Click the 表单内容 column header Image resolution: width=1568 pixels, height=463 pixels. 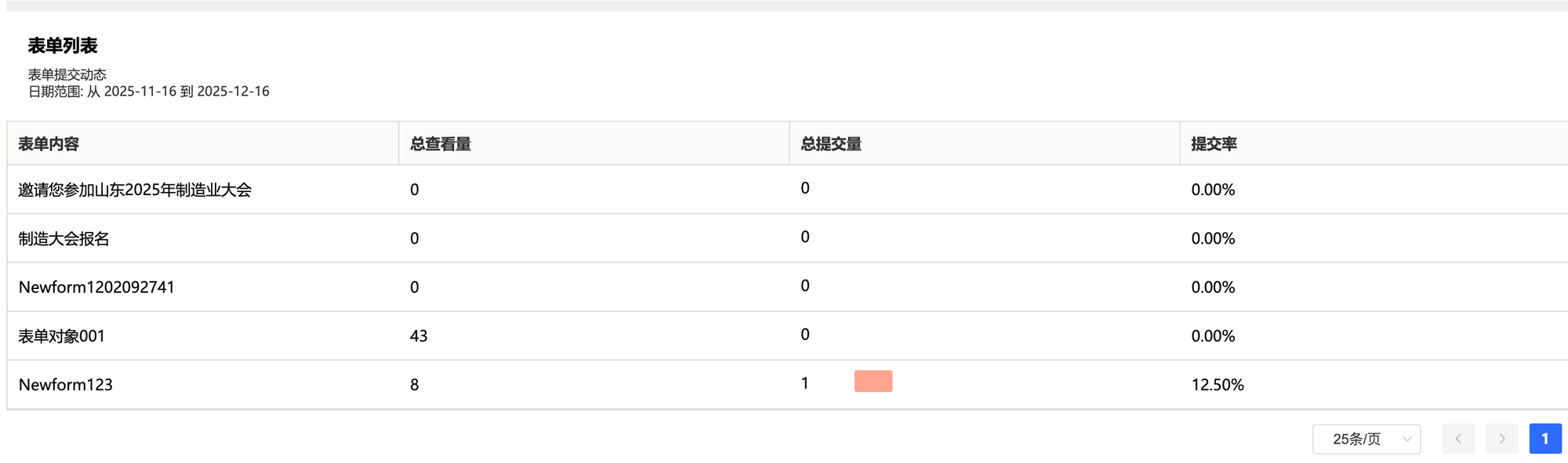[x=49, y=144]
